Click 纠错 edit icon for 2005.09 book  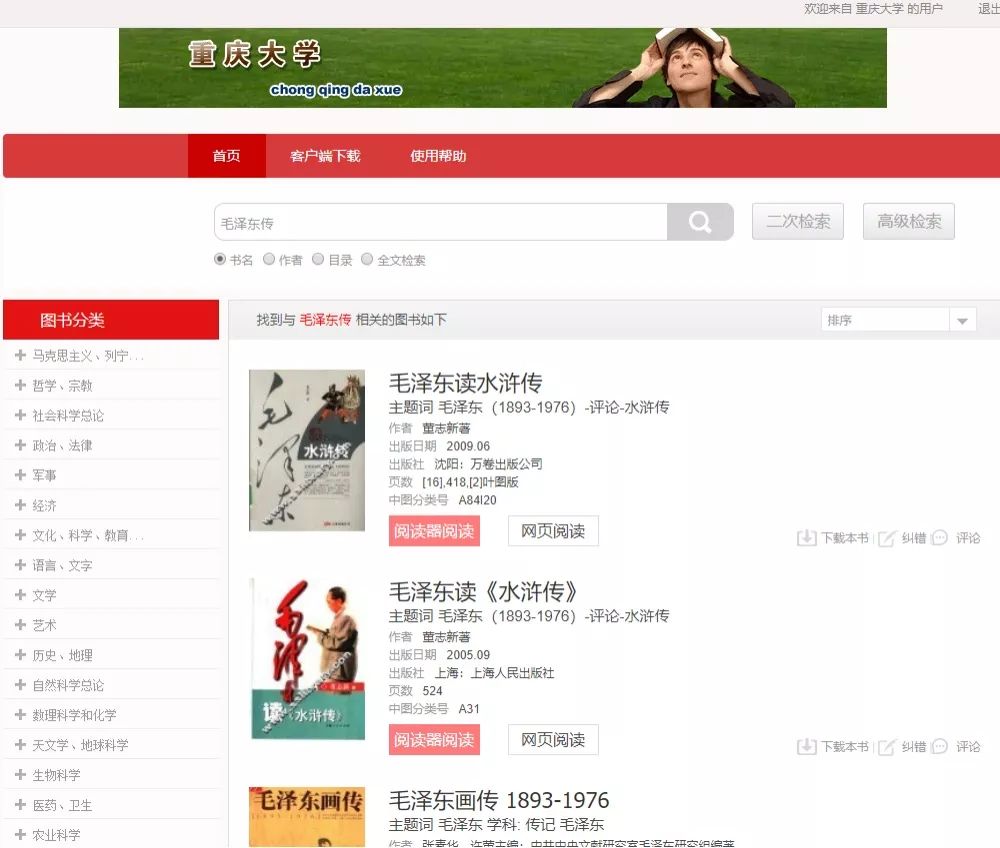point(887,747)
